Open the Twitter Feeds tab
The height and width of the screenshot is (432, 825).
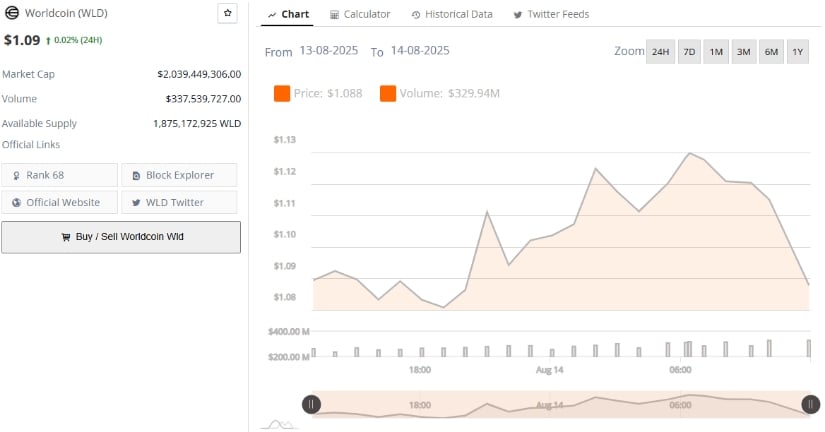[x=551, y=14]
